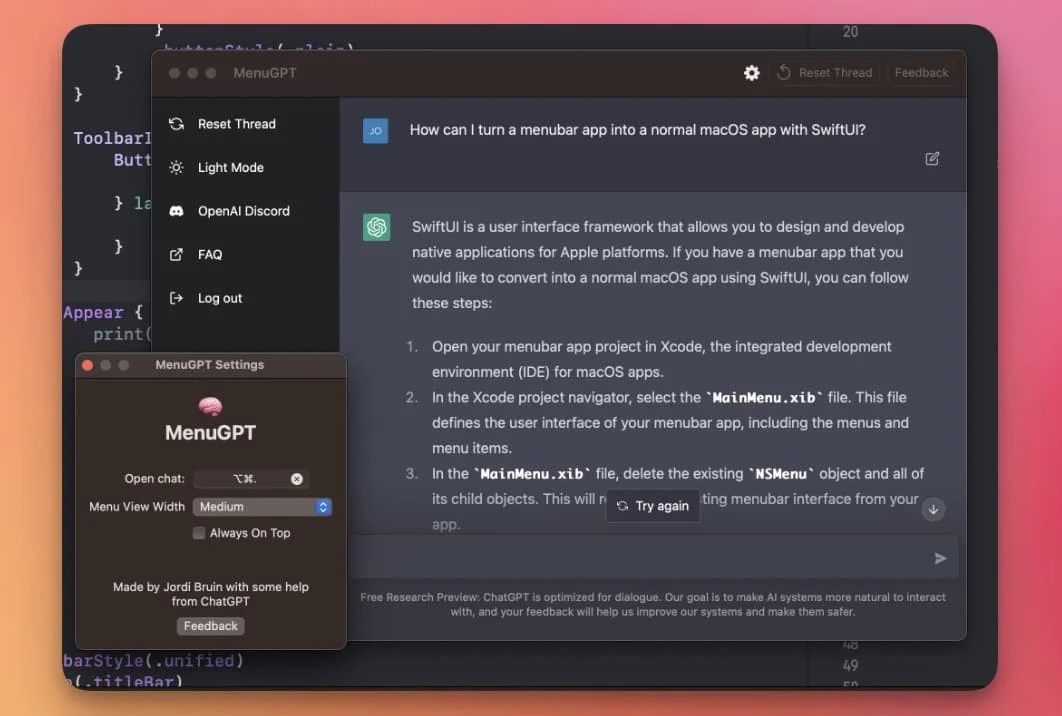This screenshot has height=716, width=1062.
Task: Click the Log out arrow icon
Action: [x=176, y=298]
